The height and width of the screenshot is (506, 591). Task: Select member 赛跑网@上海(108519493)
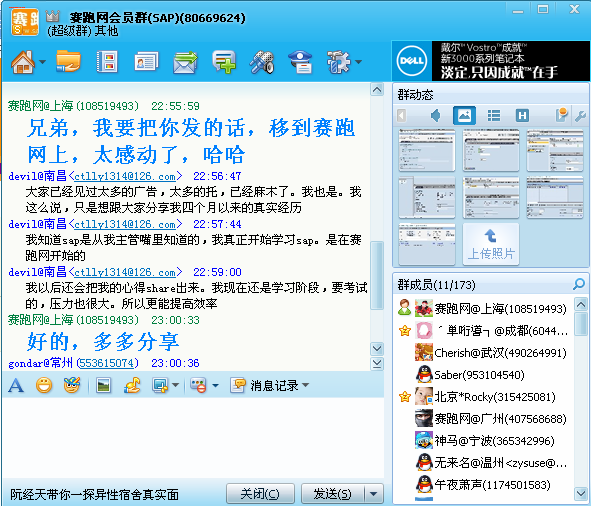coord(485,309)
